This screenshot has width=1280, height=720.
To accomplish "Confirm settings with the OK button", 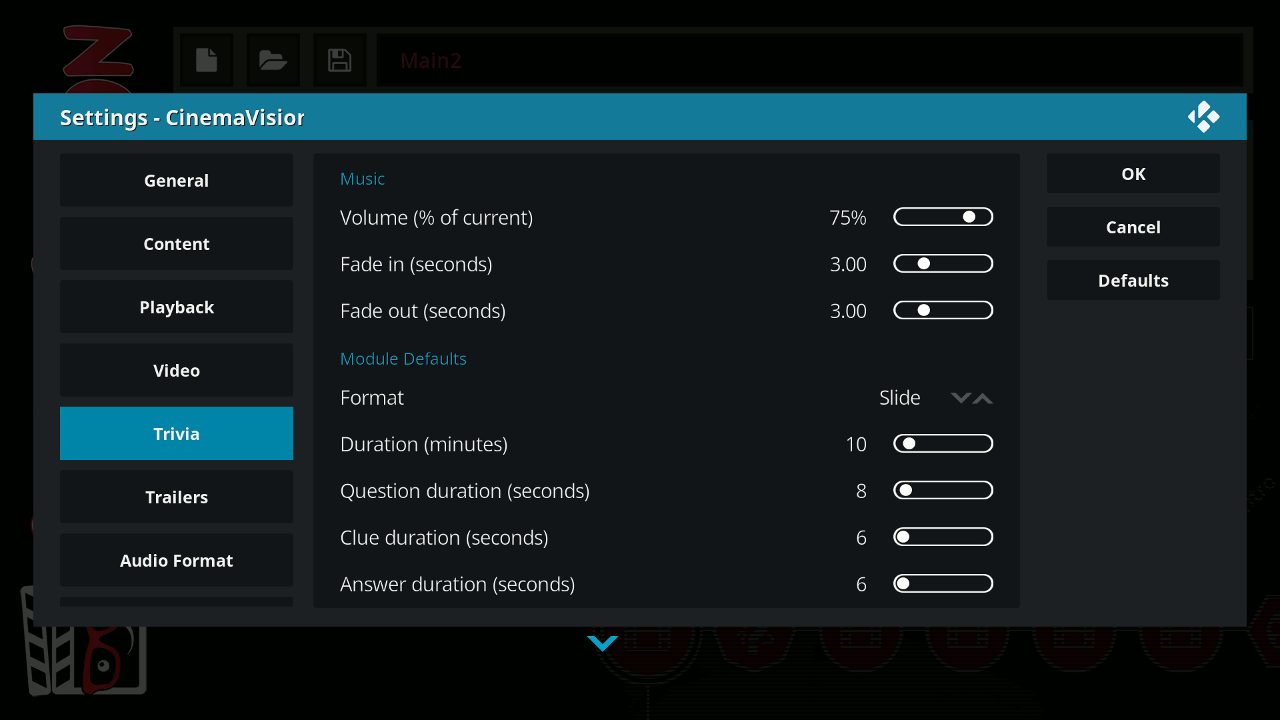I will (x=1133, y=174).
